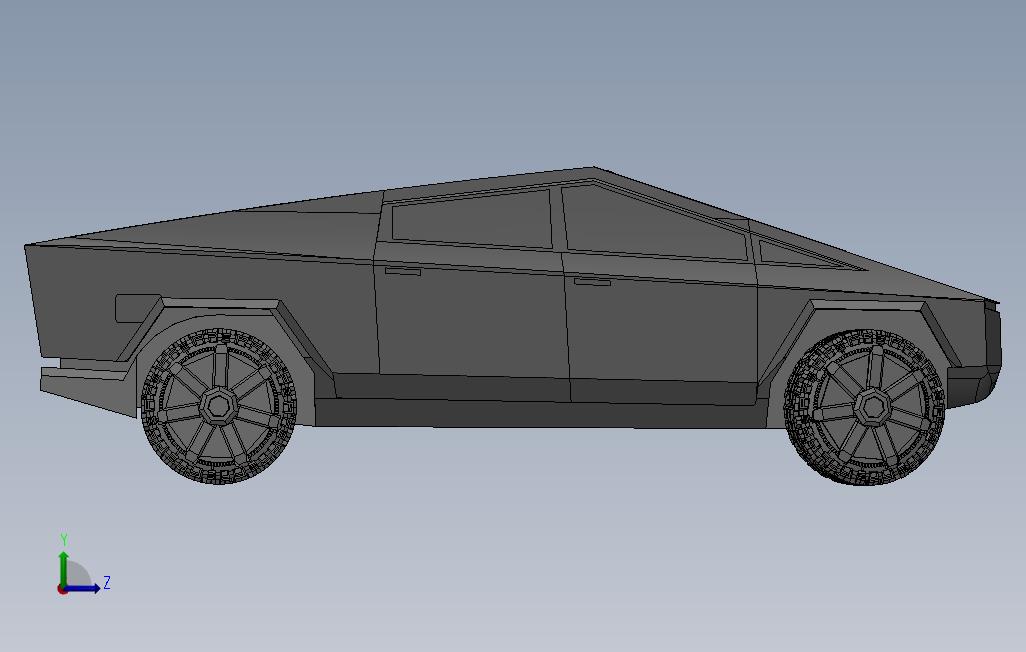Screen dimensions: 1026x652
Task: Select the front bumper face
Action: point(974,386)
